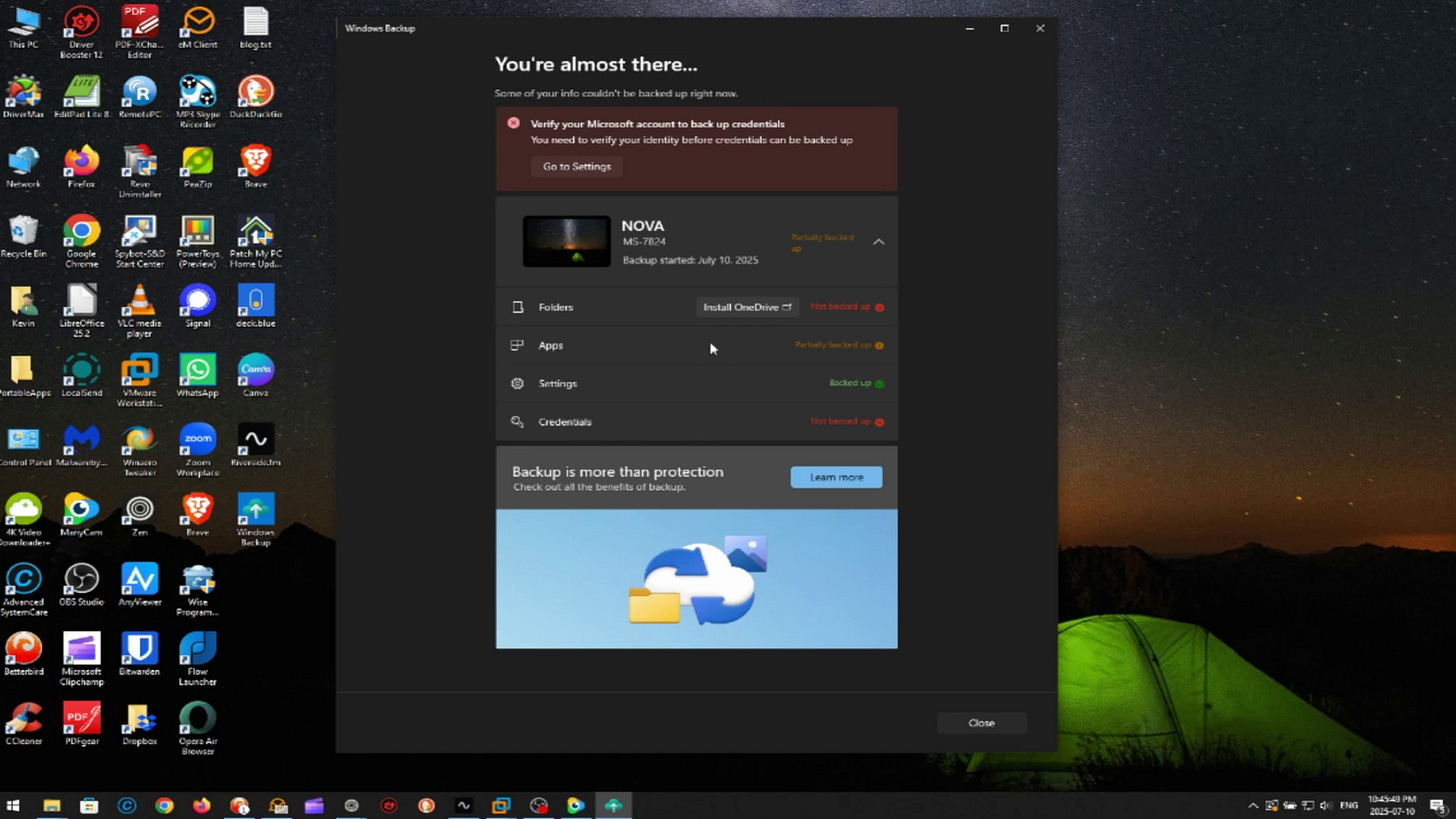The width and height of the screenshot is (1456, 819).
Task: Select the Recycle Bin desktop icon
Action: pos(23,238)
